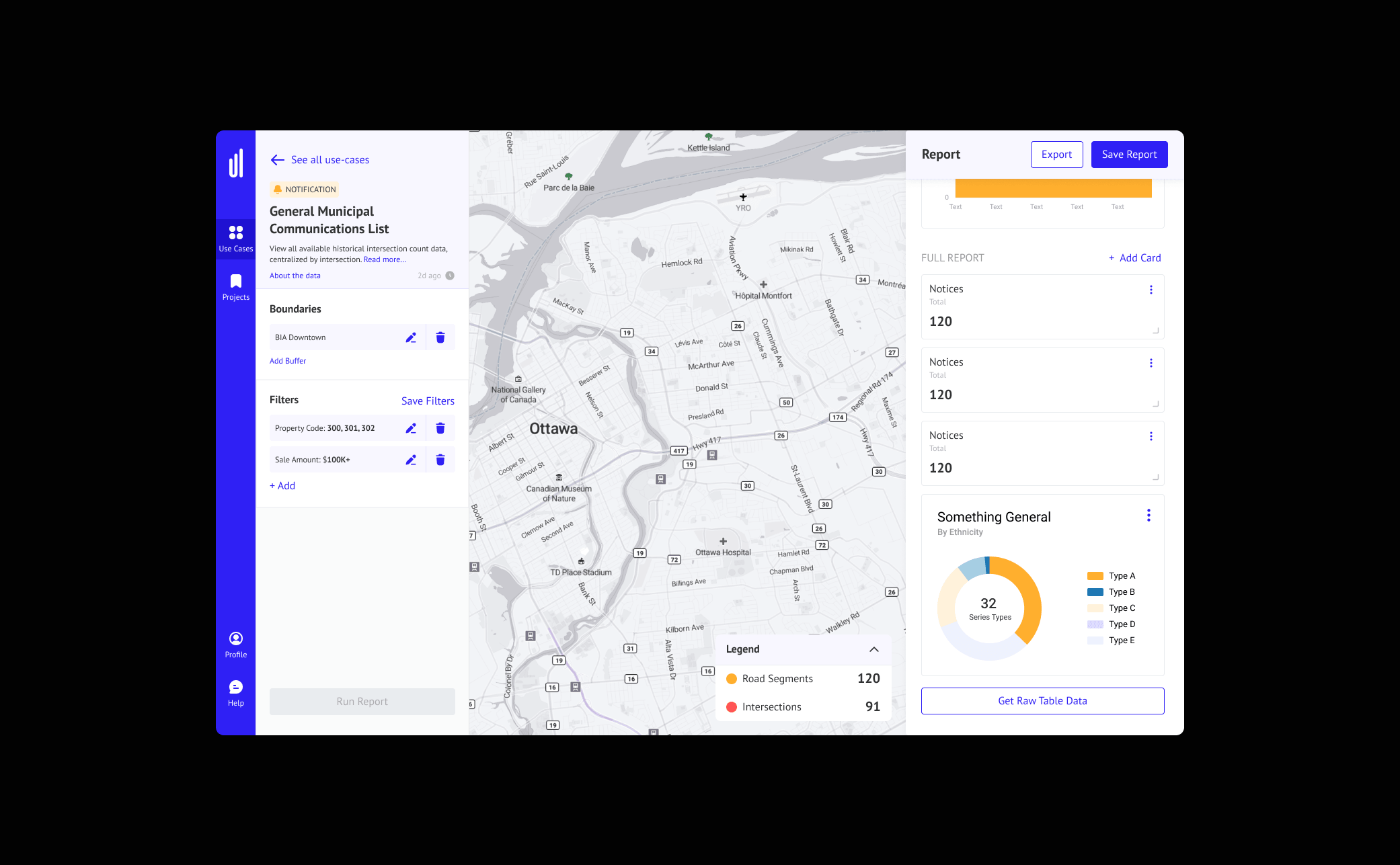The height and width of the screenshot is (865, 1400).
Task: Open the third Notices card options menu
Action: (x=1151, y=436)
